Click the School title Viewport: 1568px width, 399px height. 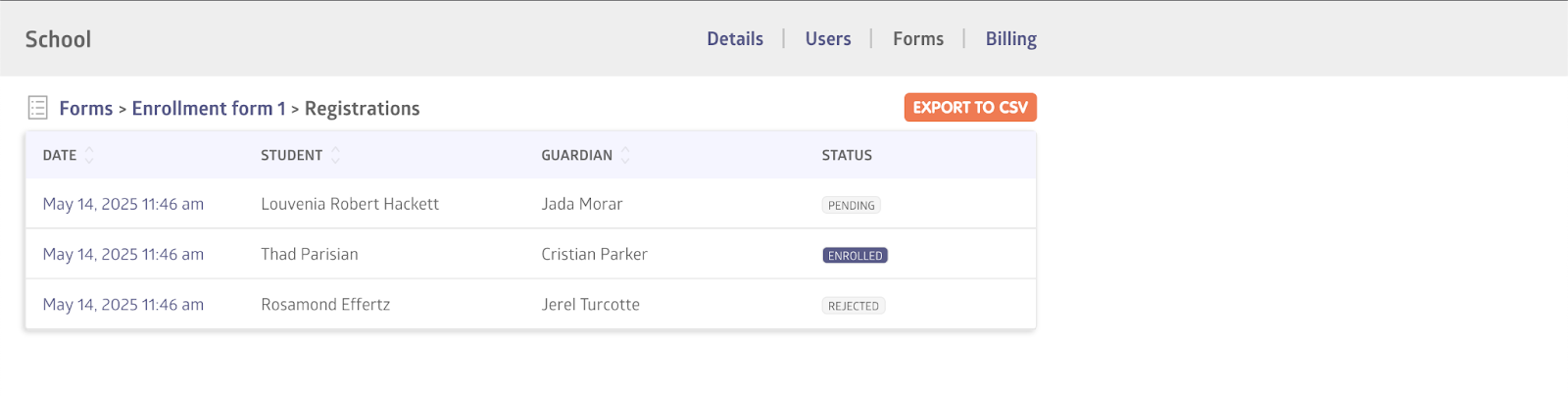click(58, 39)
